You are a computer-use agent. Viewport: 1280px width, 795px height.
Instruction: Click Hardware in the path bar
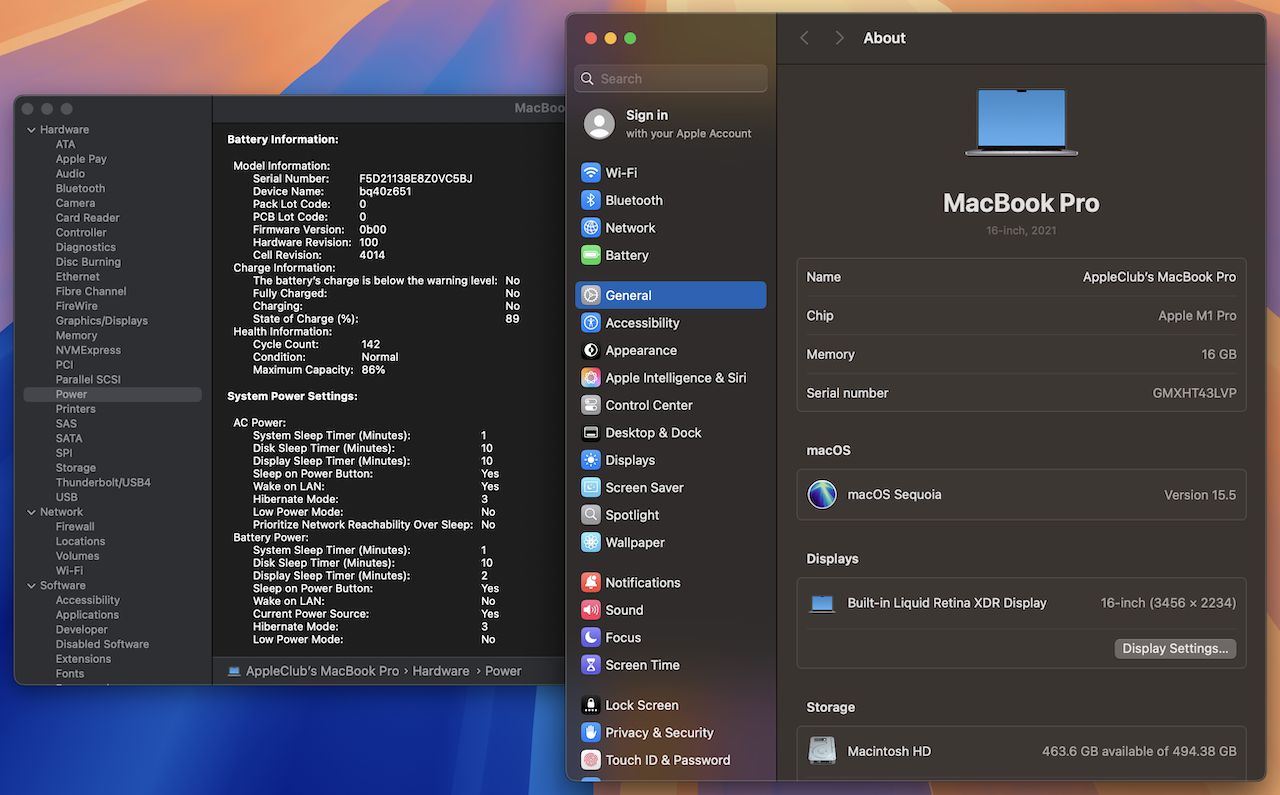(441, 671)
